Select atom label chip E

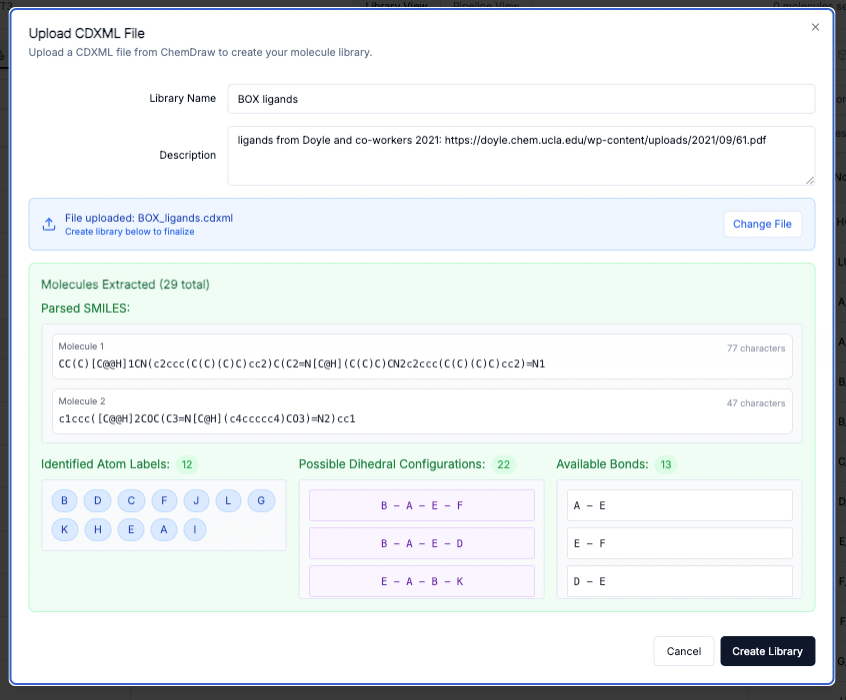131,529
